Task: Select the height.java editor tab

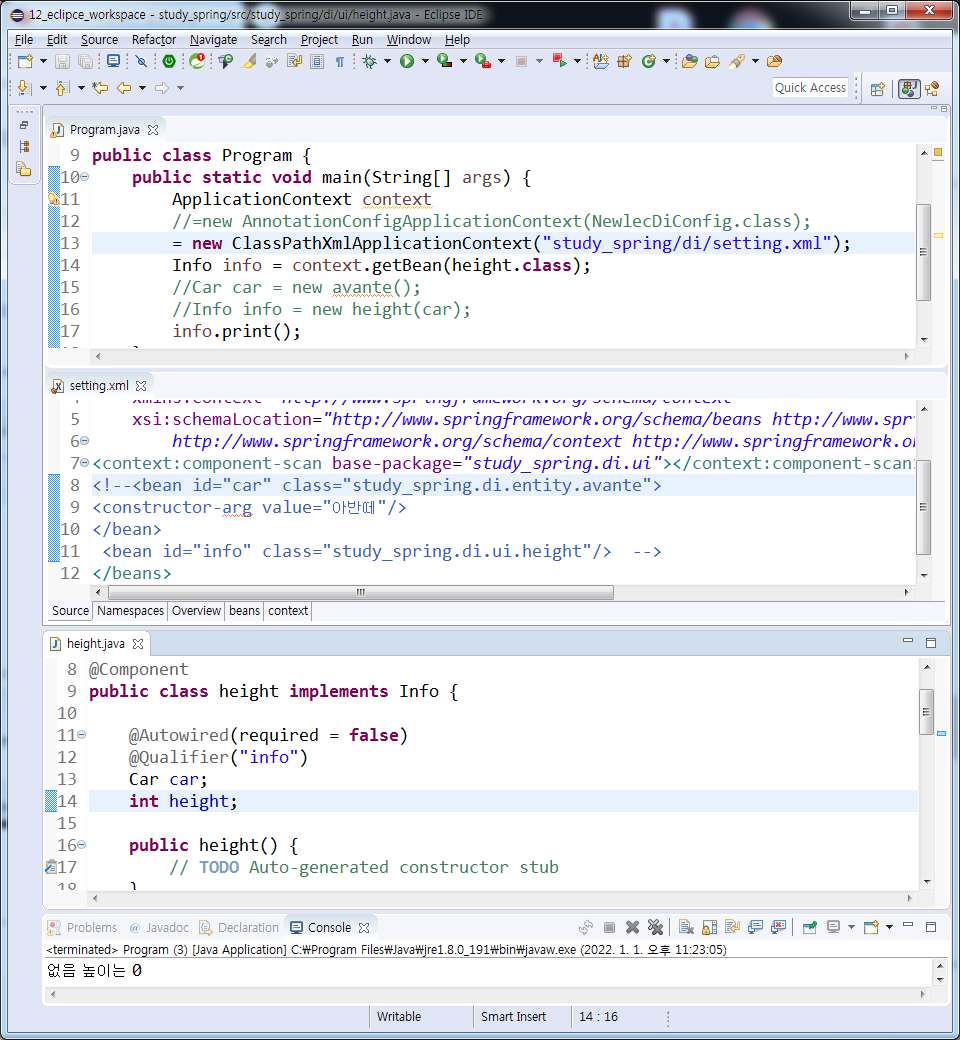Action: (x=95, y=644)
